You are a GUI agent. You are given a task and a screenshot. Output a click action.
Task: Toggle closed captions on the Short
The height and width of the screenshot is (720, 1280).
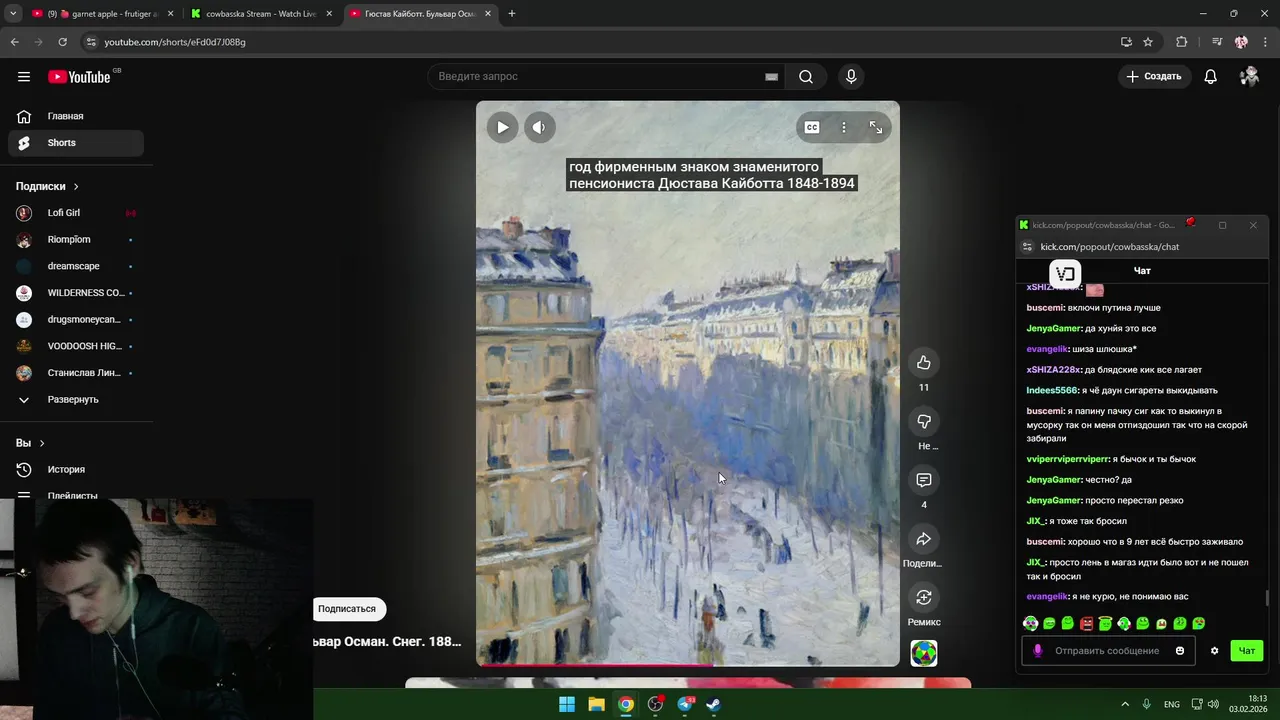pyautogui.click(x=812, y=127)
